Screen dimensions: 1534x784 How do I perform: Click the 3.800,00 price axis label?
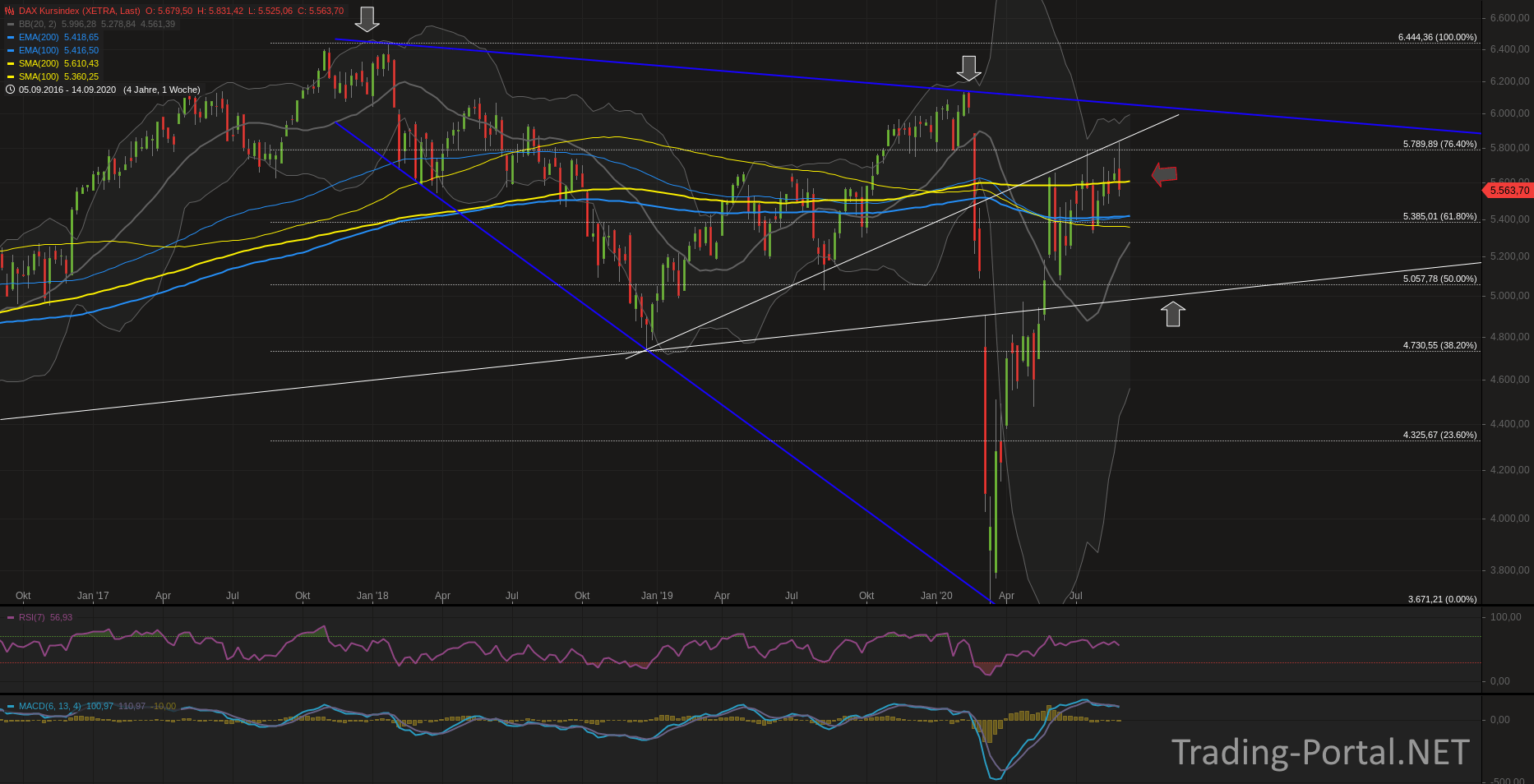(1509, 570)
